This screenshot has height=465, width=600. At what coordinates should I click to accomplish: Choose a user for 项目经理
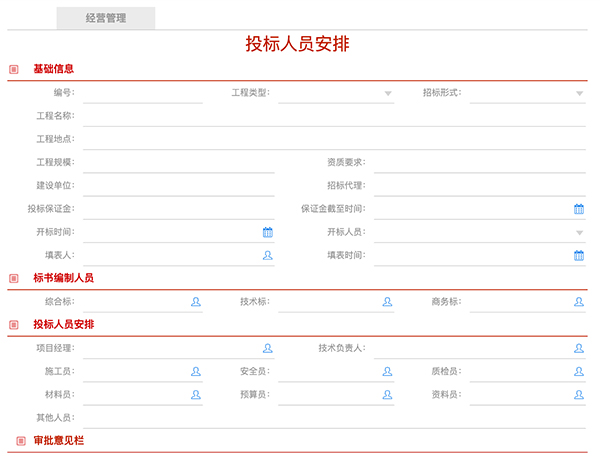coord(267,348)
